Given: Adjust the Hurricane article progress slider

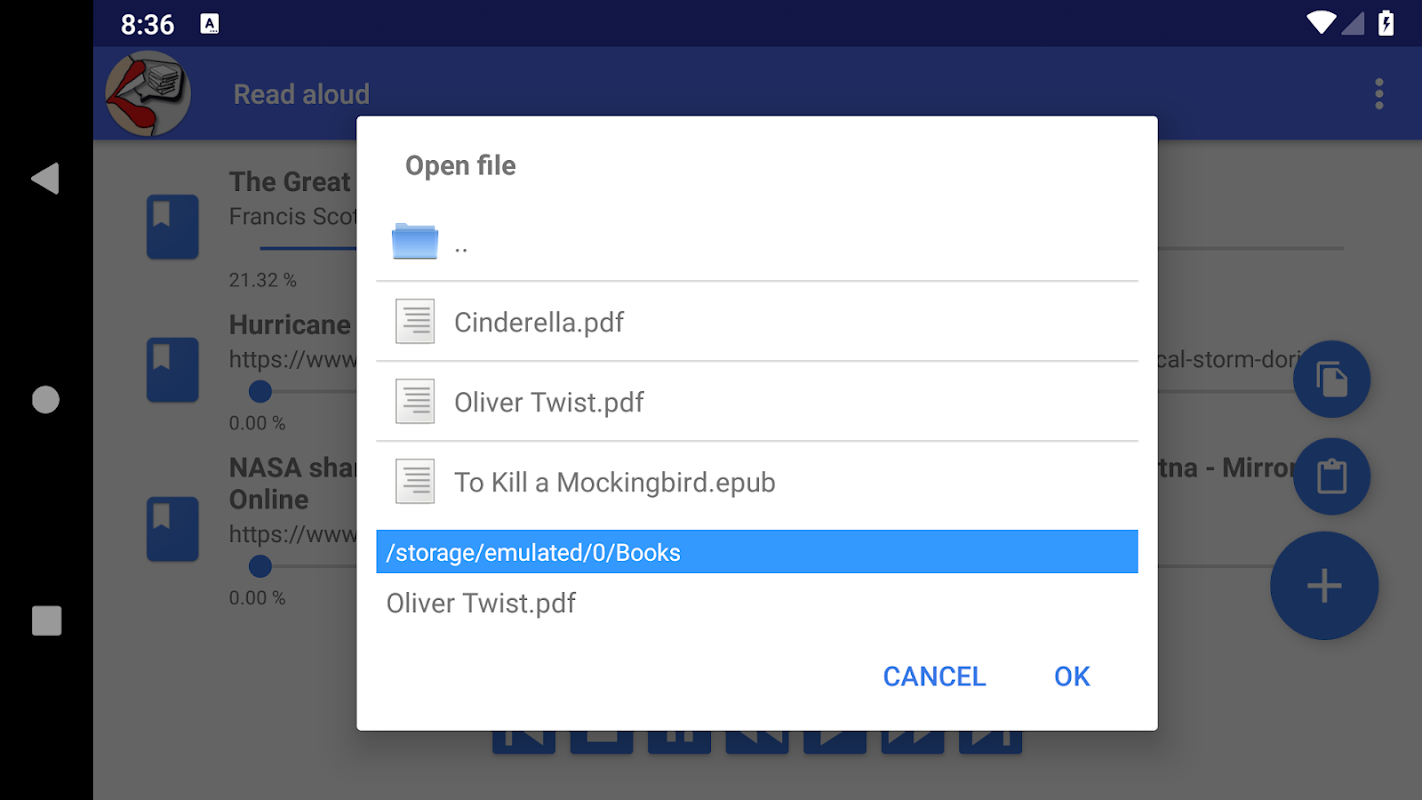Looking at the screenshot, I should (260, 391).
